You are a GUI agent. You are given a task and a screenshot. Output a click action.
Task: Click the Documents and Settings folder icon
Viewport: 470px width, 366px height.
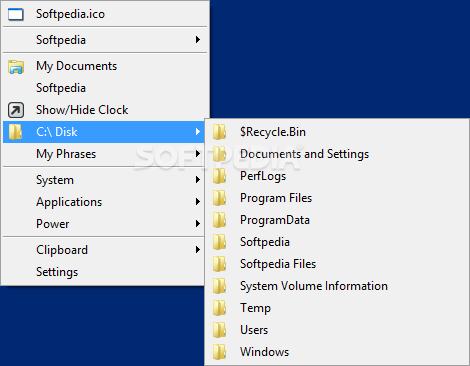pos(220,154)
